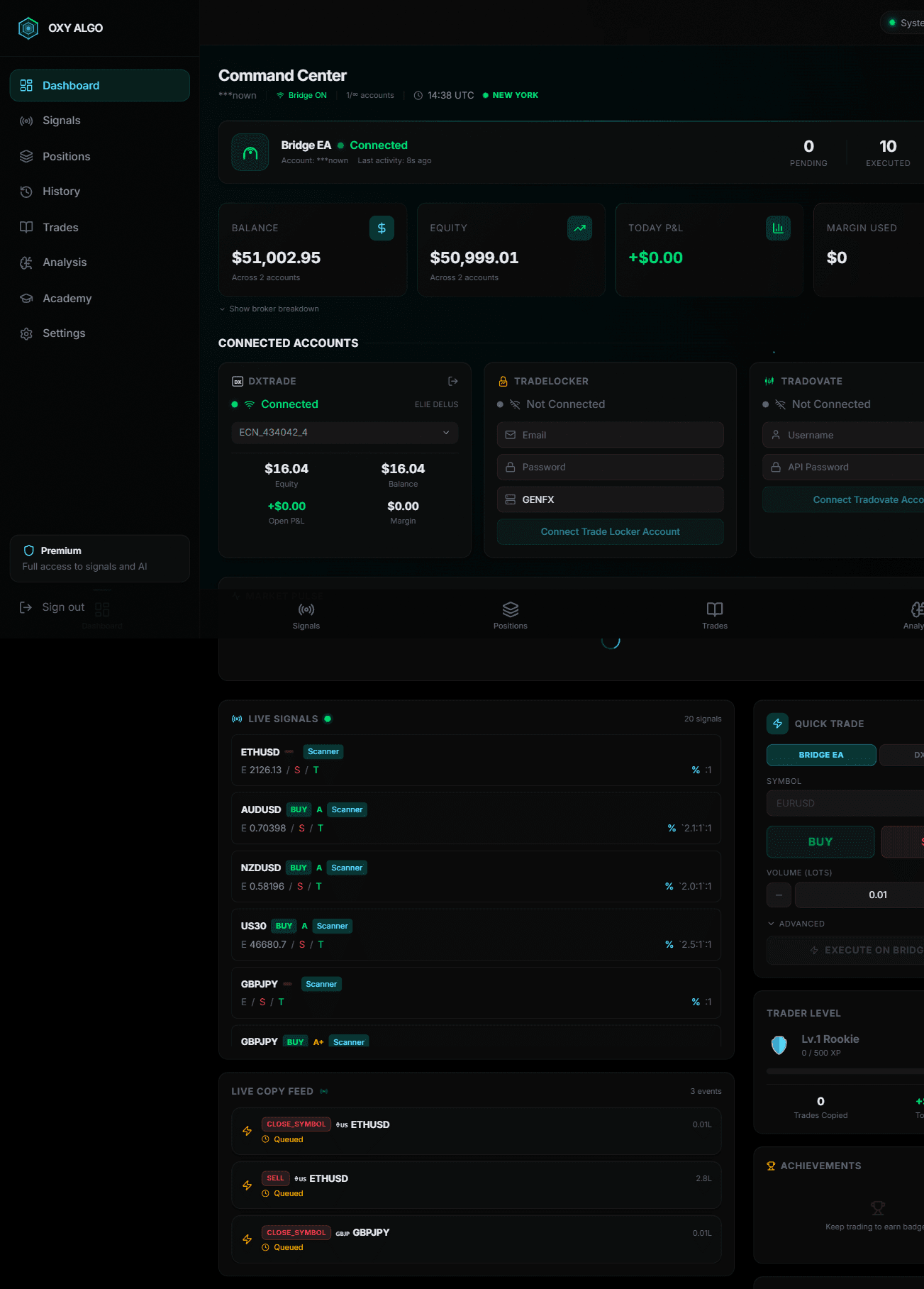
Task: Click the trader XP progress bar
Action: pos(845,1071)
